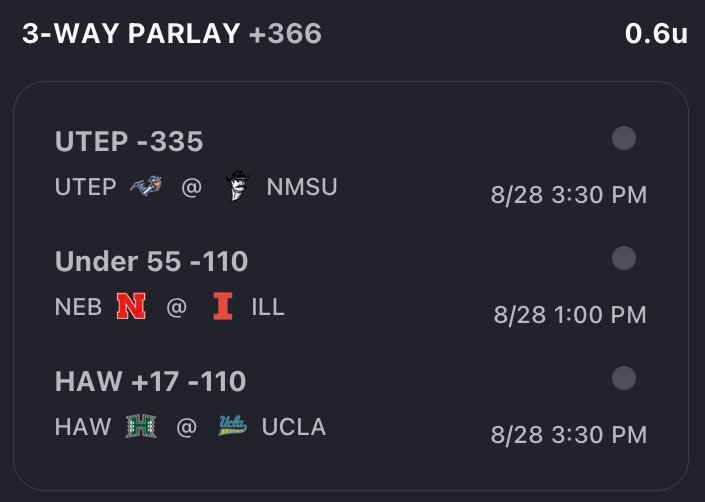
Task: Click the 0.6u unit size label
Action: coord(656,33)
